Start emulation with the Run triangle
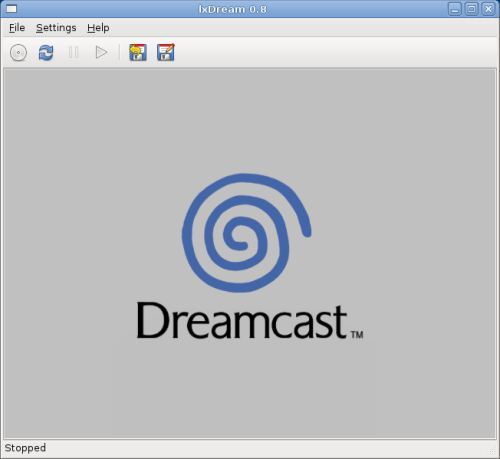500x459 pixels. (x=101, y=53)
